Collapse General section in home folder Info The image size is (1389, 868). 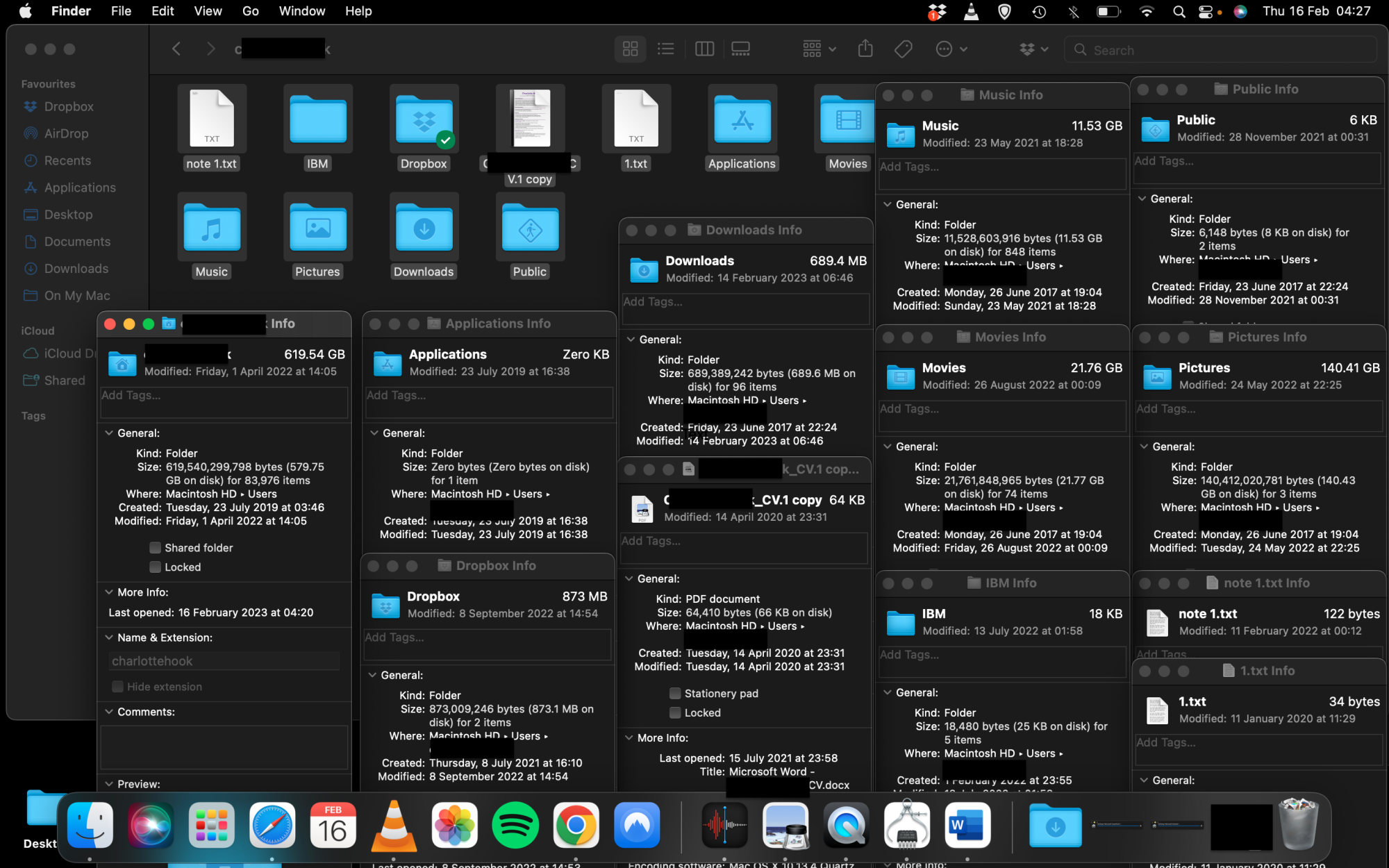tap(109, 433)
